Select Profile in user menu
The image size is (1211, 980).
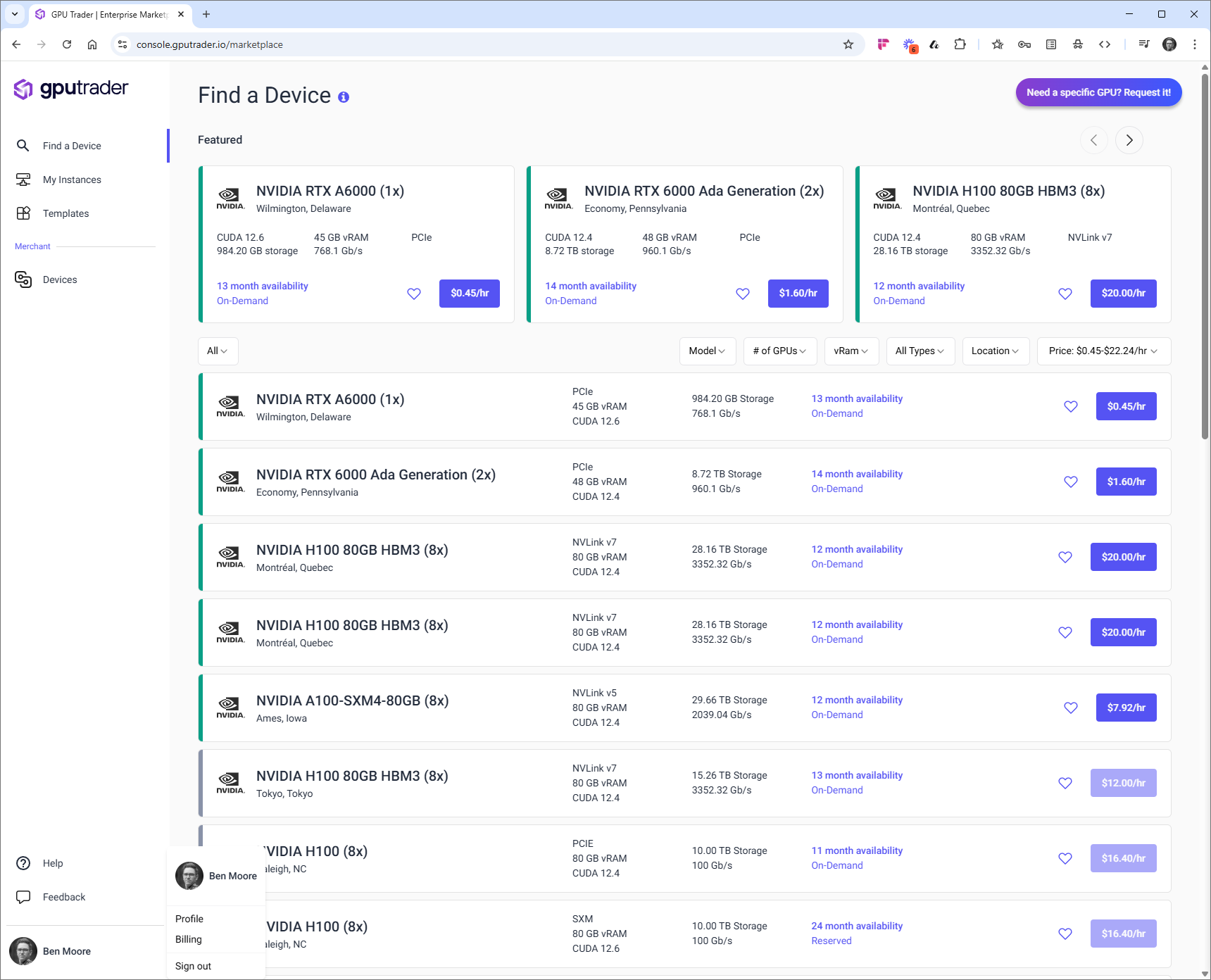click(x=189, y=919)
